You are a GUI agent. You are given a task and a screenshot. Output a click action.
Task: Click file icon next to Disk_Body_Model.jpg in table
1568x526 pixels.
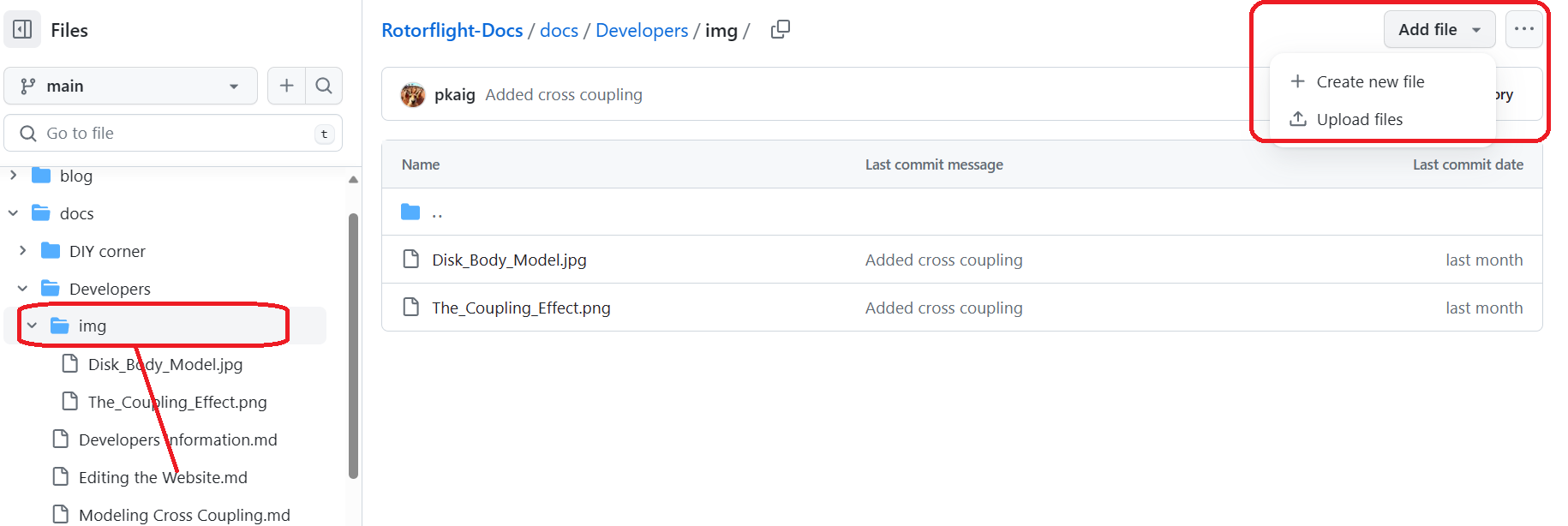(411, 260)
